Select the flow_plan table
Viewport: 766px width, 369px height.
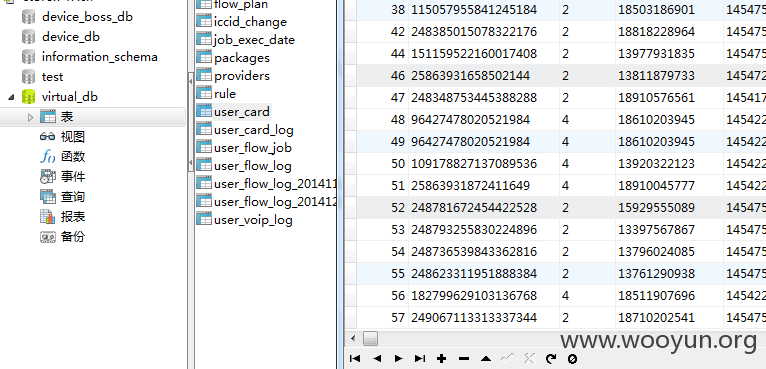point(241,5)
